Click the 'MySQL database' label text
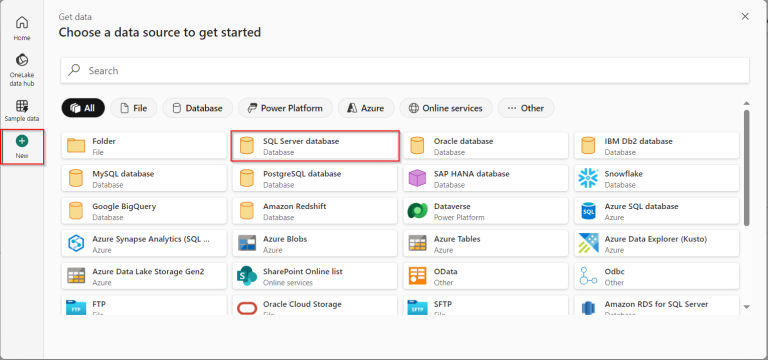The width and height of the screenshot is (768, 360). click(x=123, y=174)
